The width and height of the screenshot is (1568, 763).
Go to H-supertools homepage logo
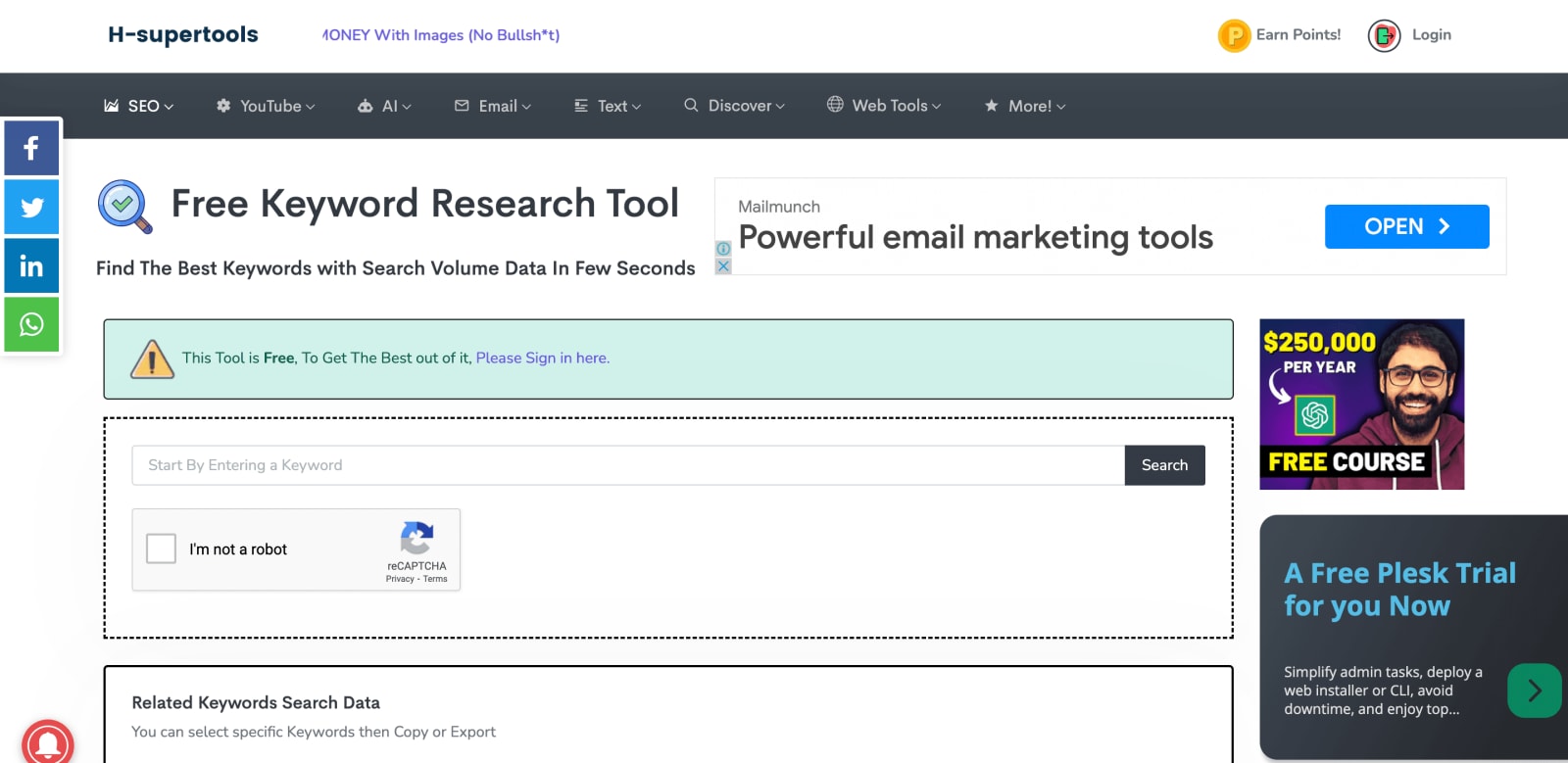(x=183, y=35)
